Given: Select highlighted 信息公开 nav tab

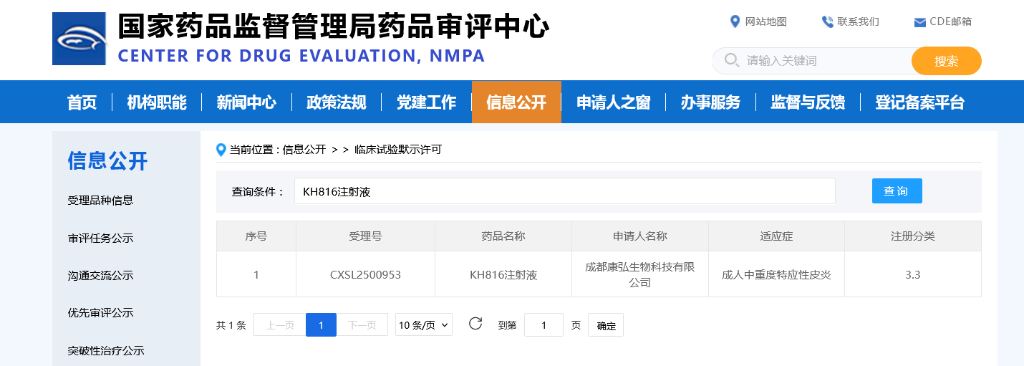Looking at the screenshot, I should click(517, 102).
